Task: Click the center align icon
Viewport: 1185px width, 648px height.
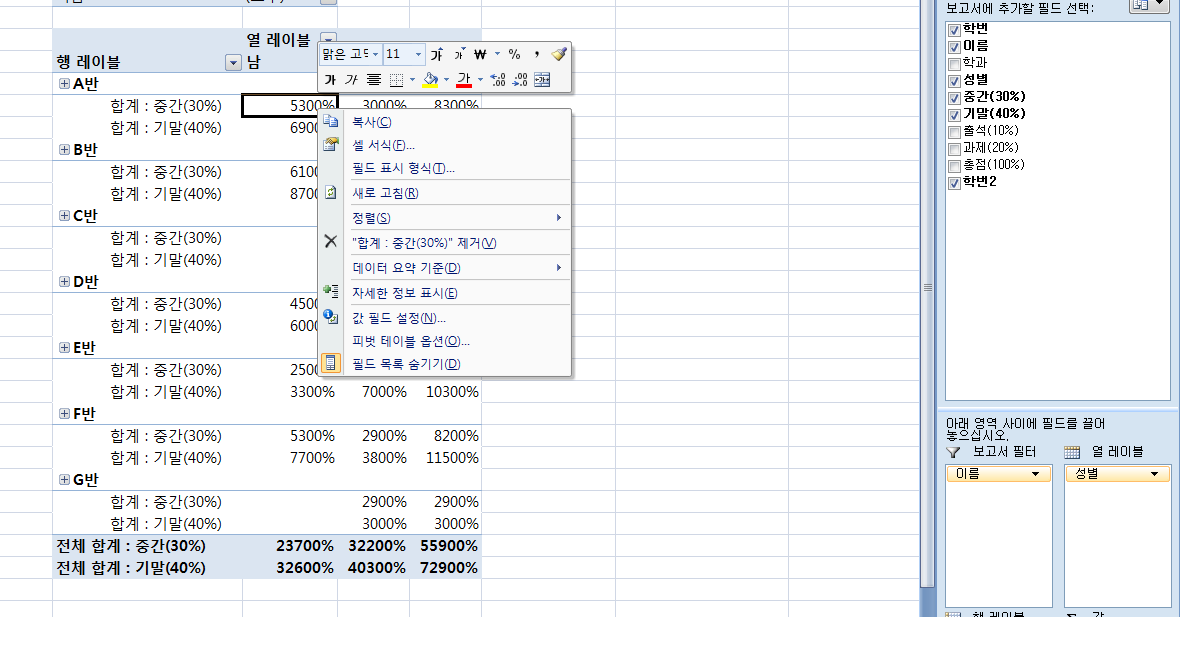Action: pyautogui.click(x=374, y=80)
